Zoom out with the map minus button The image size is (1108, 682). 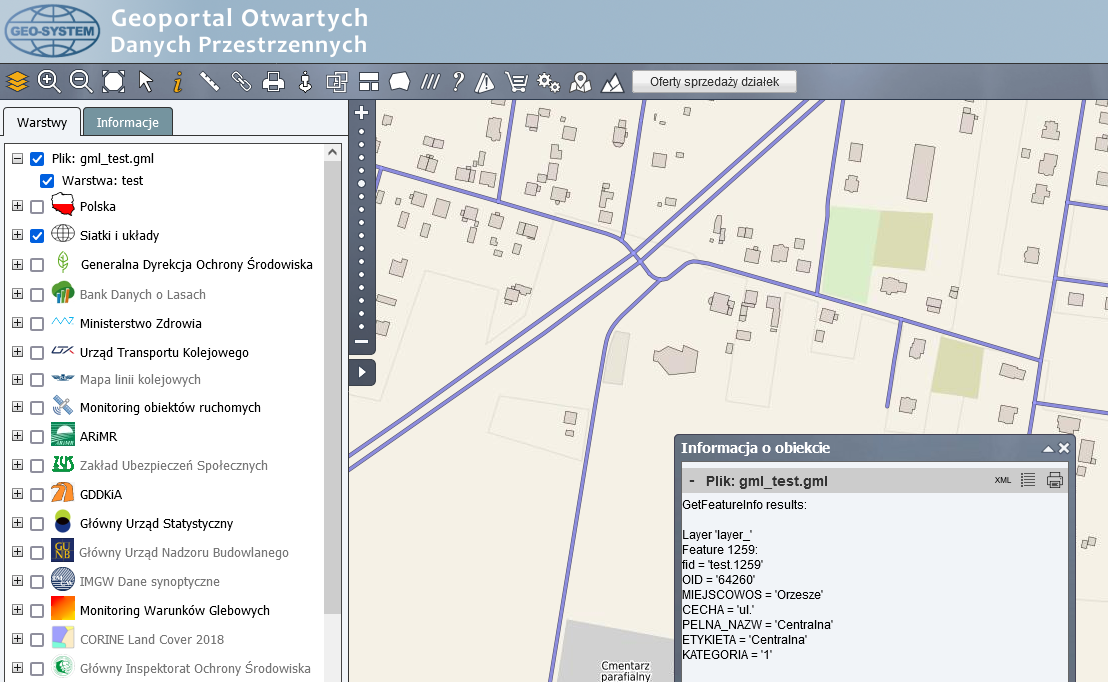[x=362, y=342]
